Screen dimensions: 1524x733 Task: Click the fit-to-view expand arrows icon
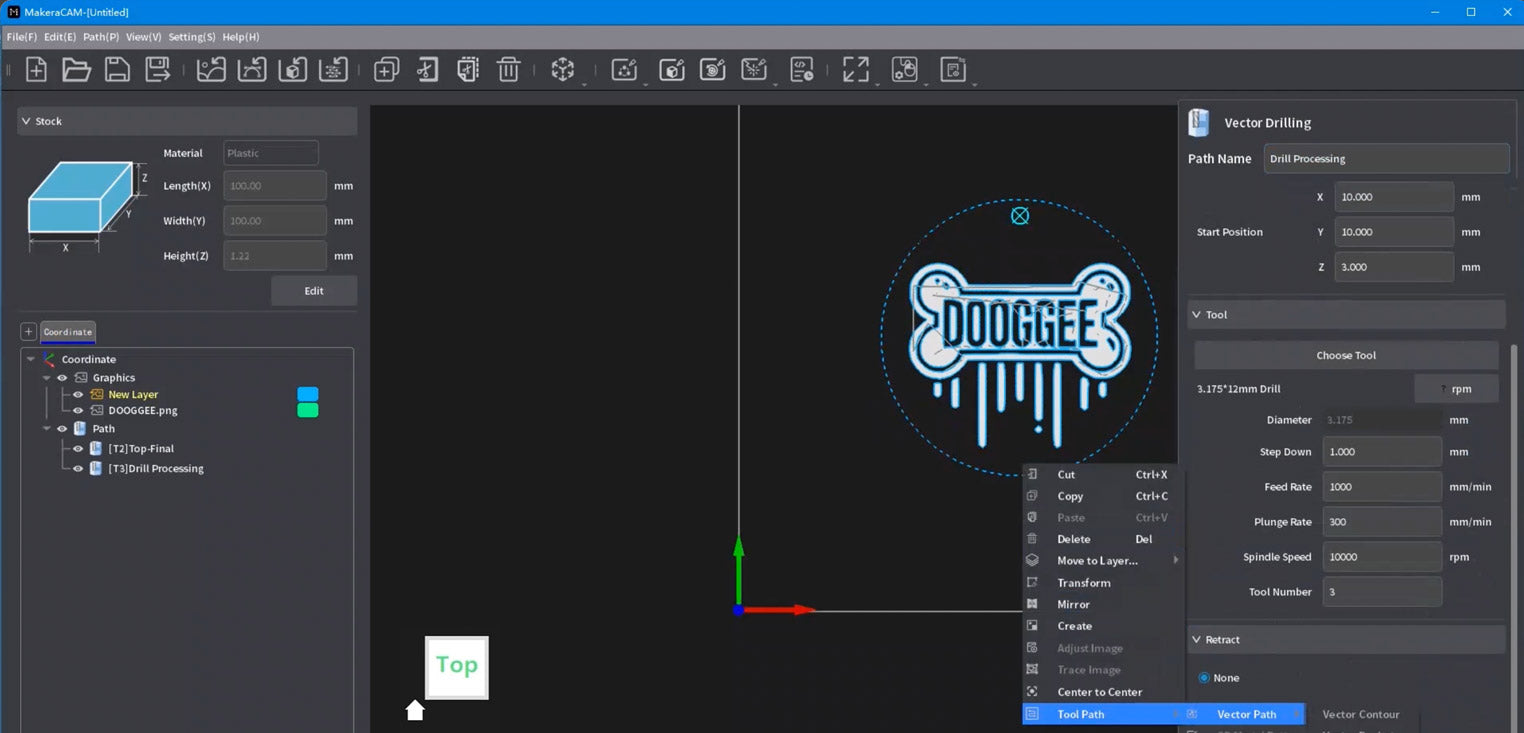click(855, 70)
